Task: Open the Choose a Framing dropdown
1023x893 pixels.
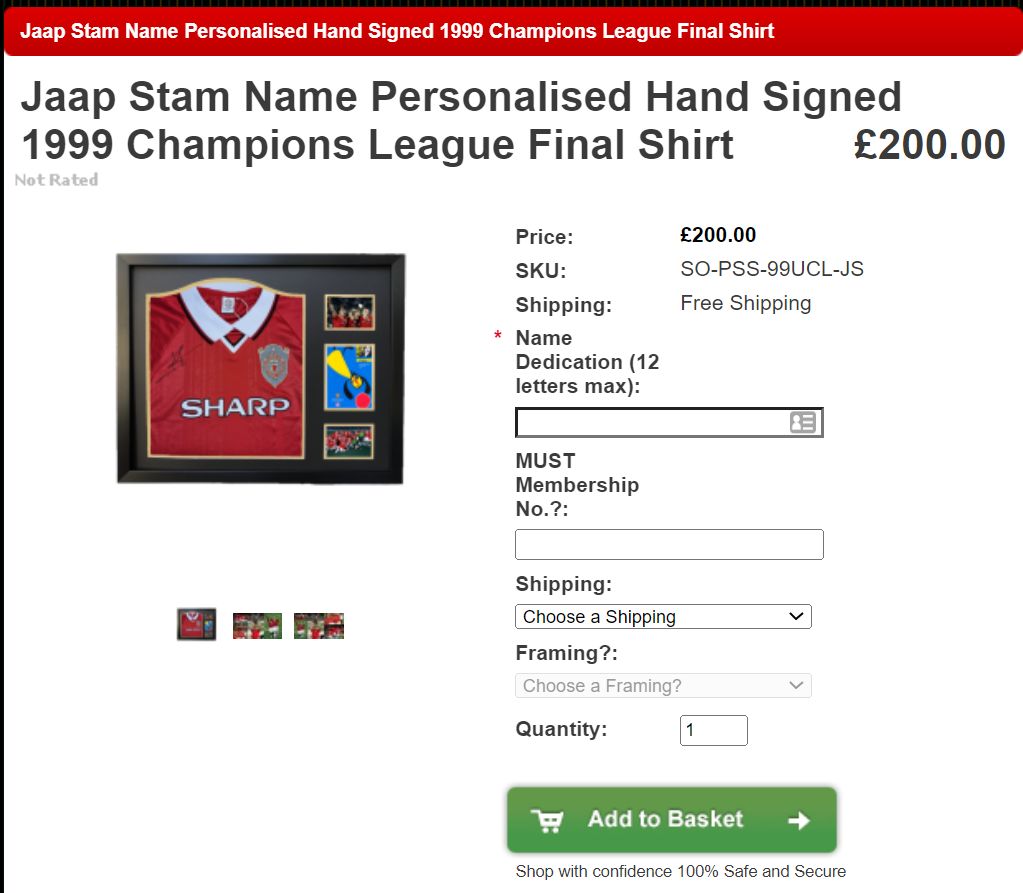Action: (663, 686)
